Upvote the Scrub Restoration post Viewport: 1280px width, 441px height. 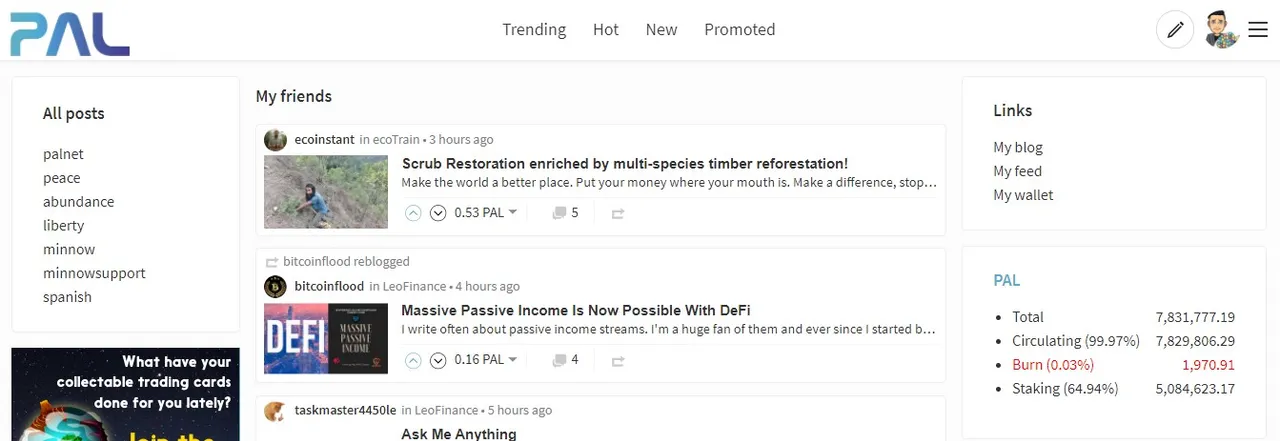tap(413, 213)
